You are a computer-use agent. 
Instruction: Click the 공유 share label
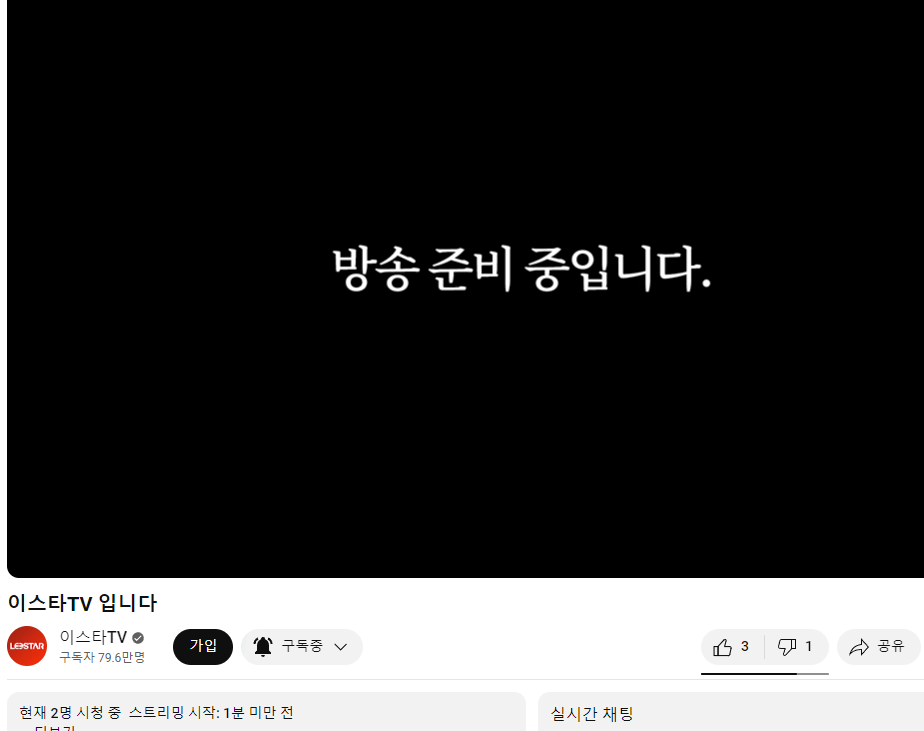click(890, 646)
